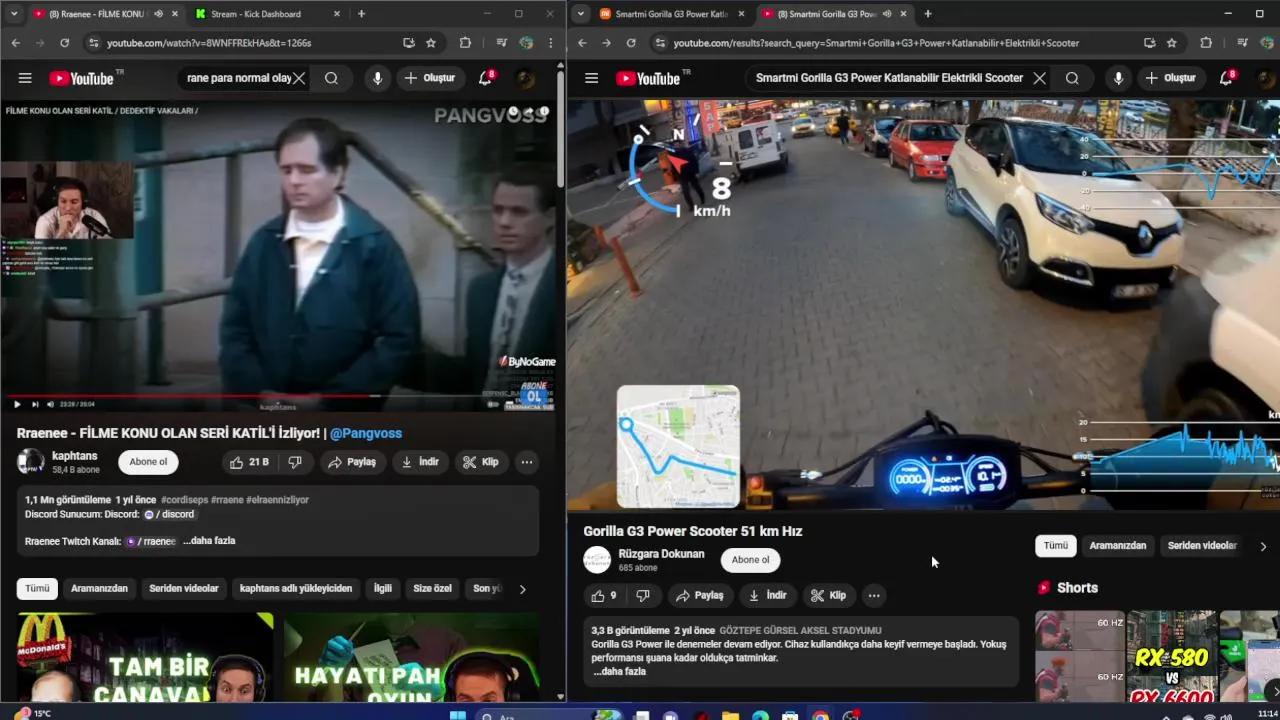Select Seriden videolar chip in left window

coord(184,589)
